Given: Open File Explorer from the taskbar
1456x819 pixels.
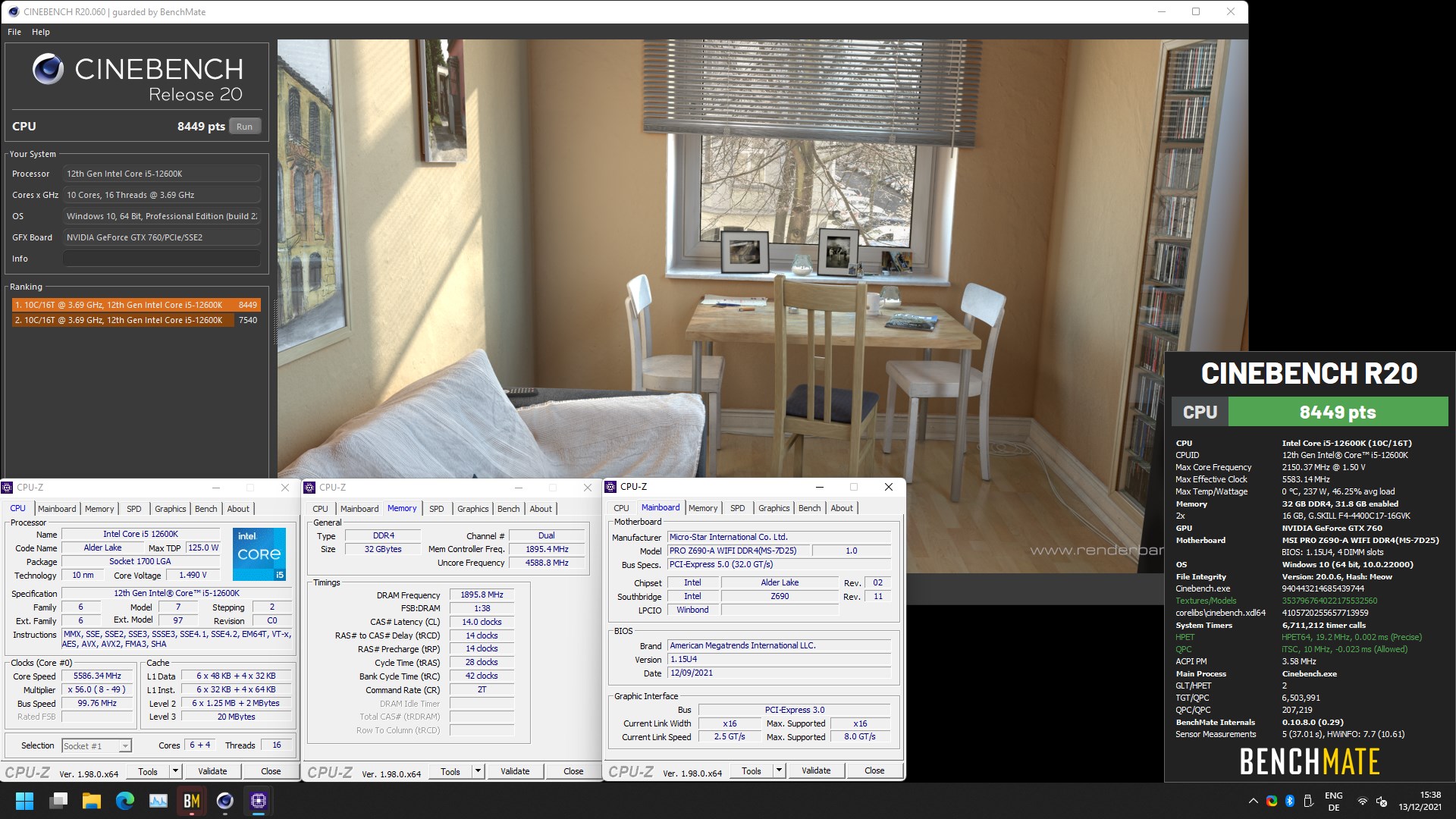Looking at the screenshot, I should 92,801.
